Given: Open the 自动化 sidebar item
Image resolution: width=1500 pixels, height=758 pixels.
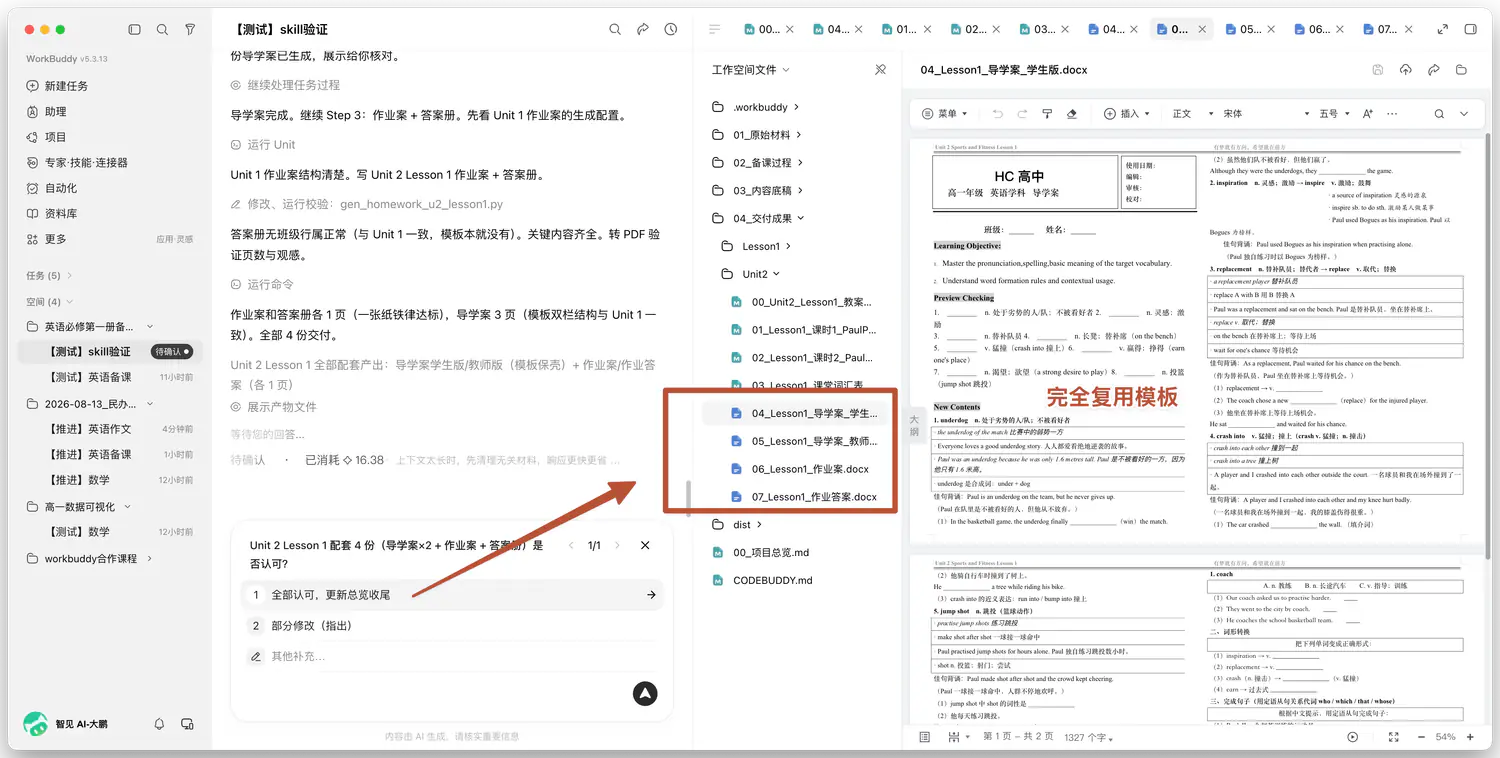Looking at the screenshot, I should [51, 188].
